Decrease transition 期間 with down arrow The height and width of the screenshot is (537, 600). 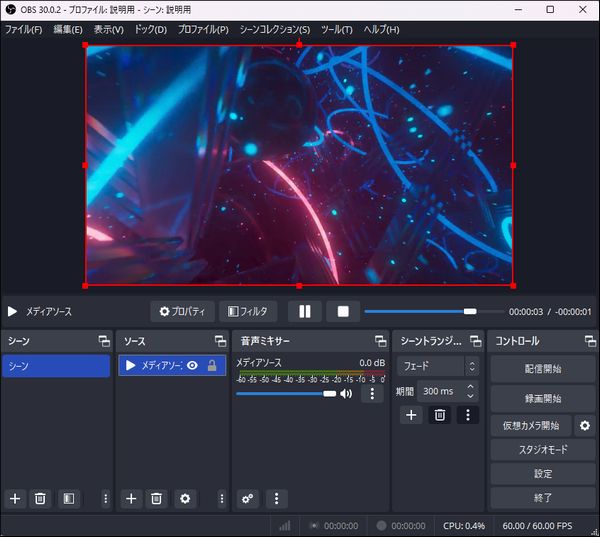tap(470, 396)
